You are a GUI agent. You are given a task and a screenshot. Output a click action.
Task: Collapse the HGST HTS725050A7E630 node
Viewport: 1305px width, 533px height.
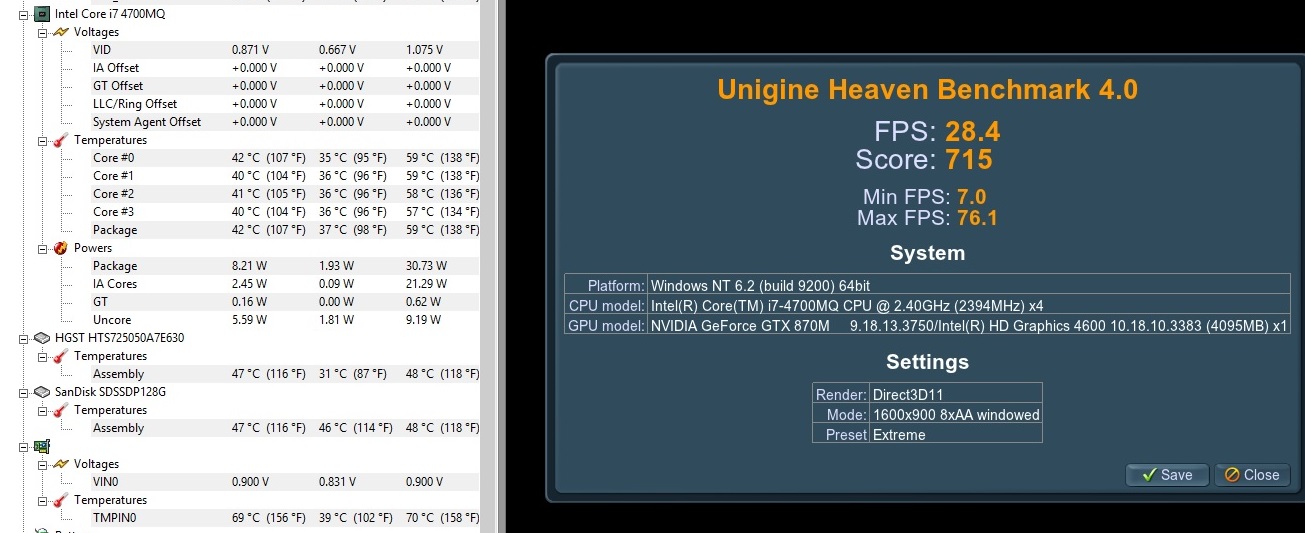point(24,338)
